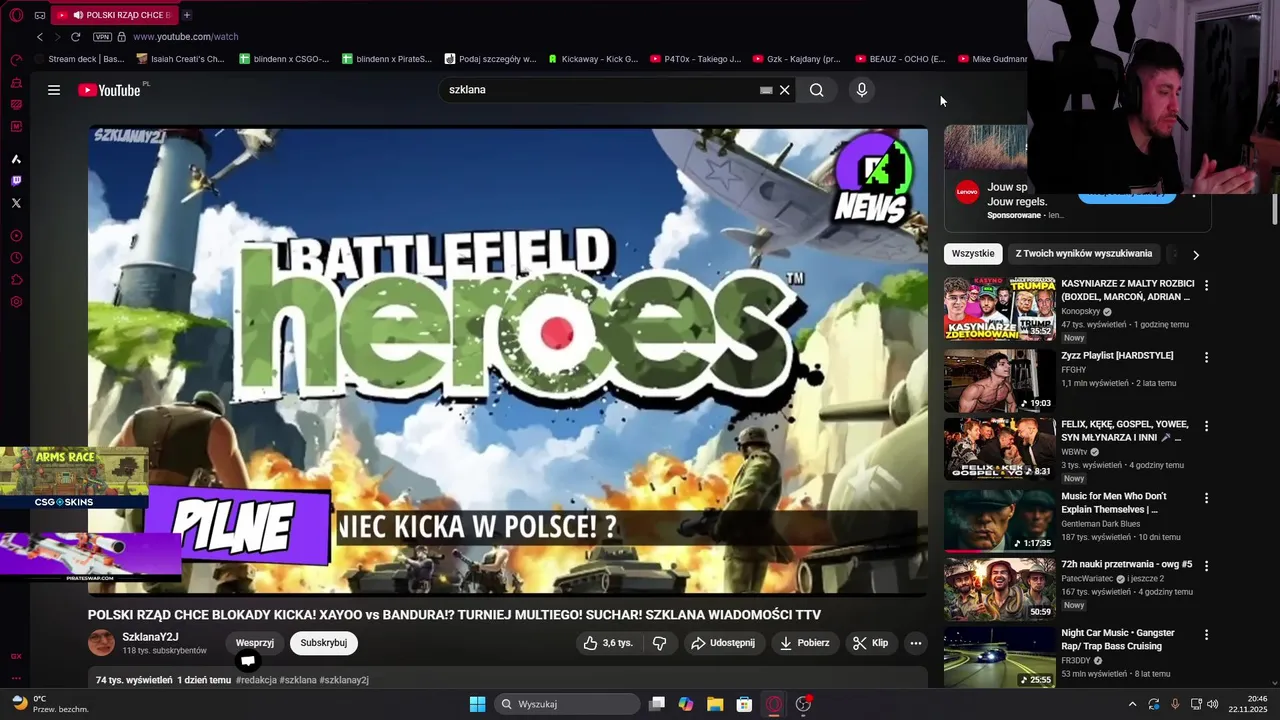Screen dimensions: 1280x720
Task: Open Windows Start menu
Action: pos(478,704)
